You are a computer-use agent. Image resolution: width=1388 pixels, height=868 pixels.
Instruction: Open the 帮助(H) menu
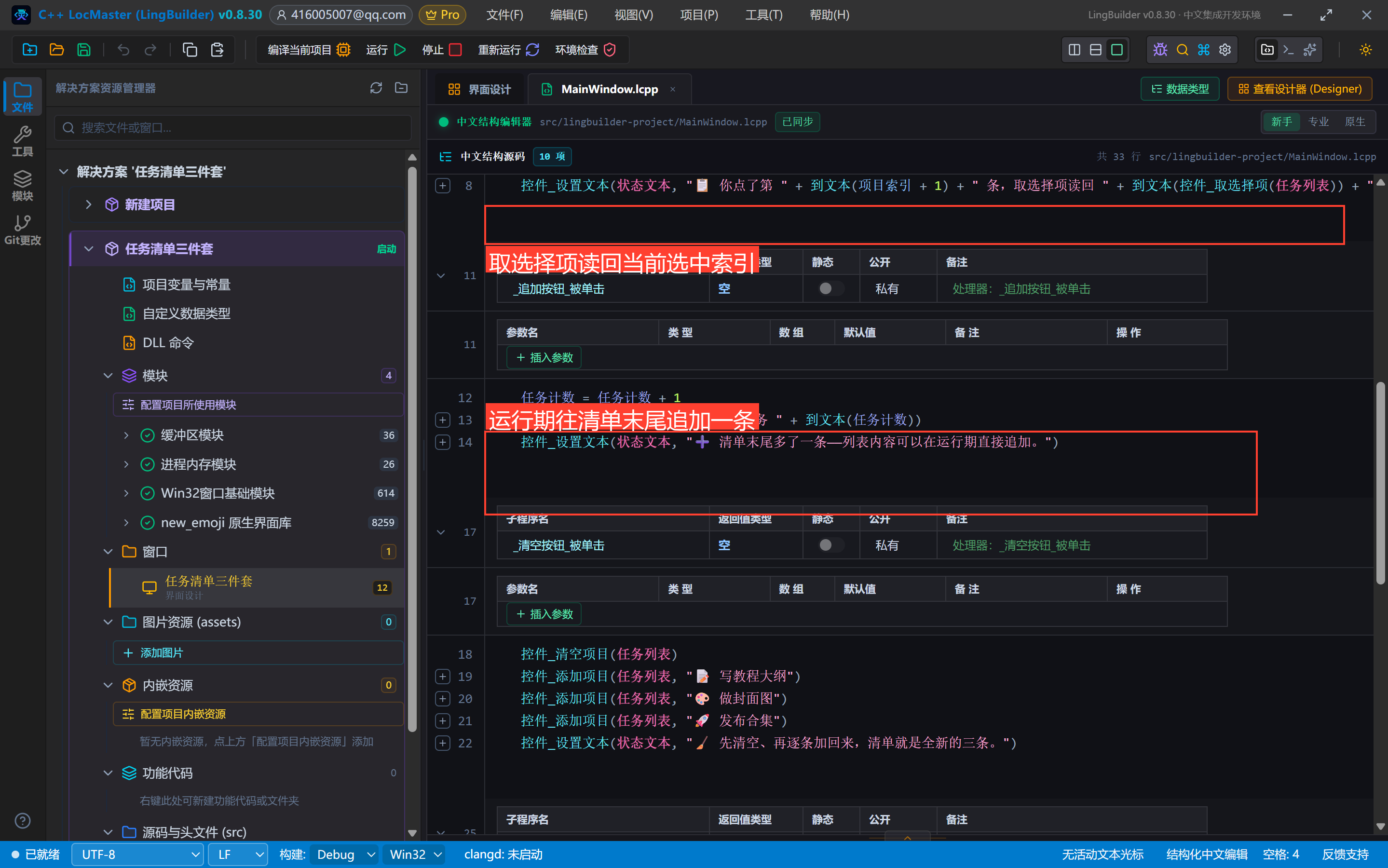coord(829,15)
